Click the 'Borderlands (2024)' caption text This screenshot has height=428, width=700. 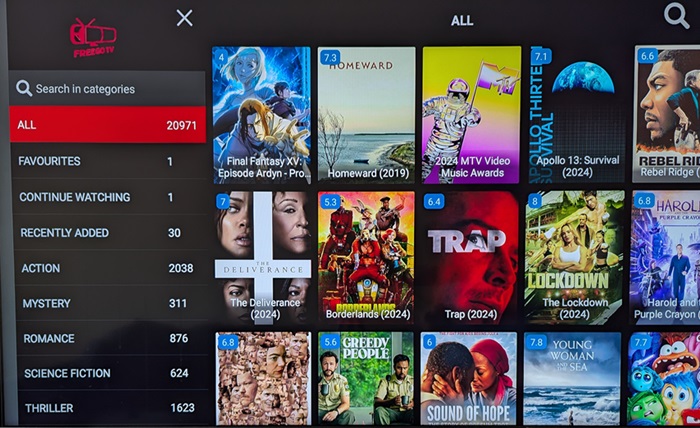[368, 314]
